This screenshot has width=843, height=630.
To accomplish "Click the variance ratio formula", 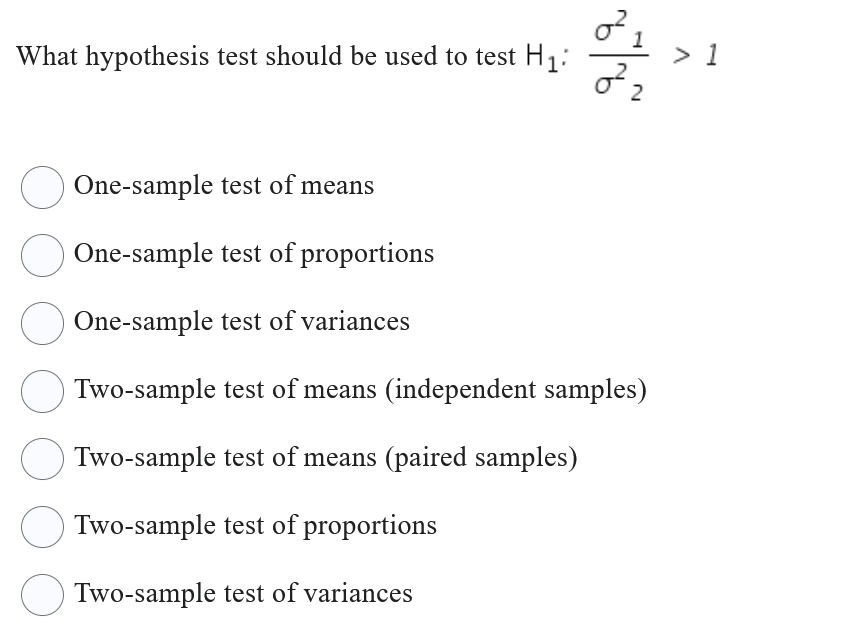I will (618, 57).
